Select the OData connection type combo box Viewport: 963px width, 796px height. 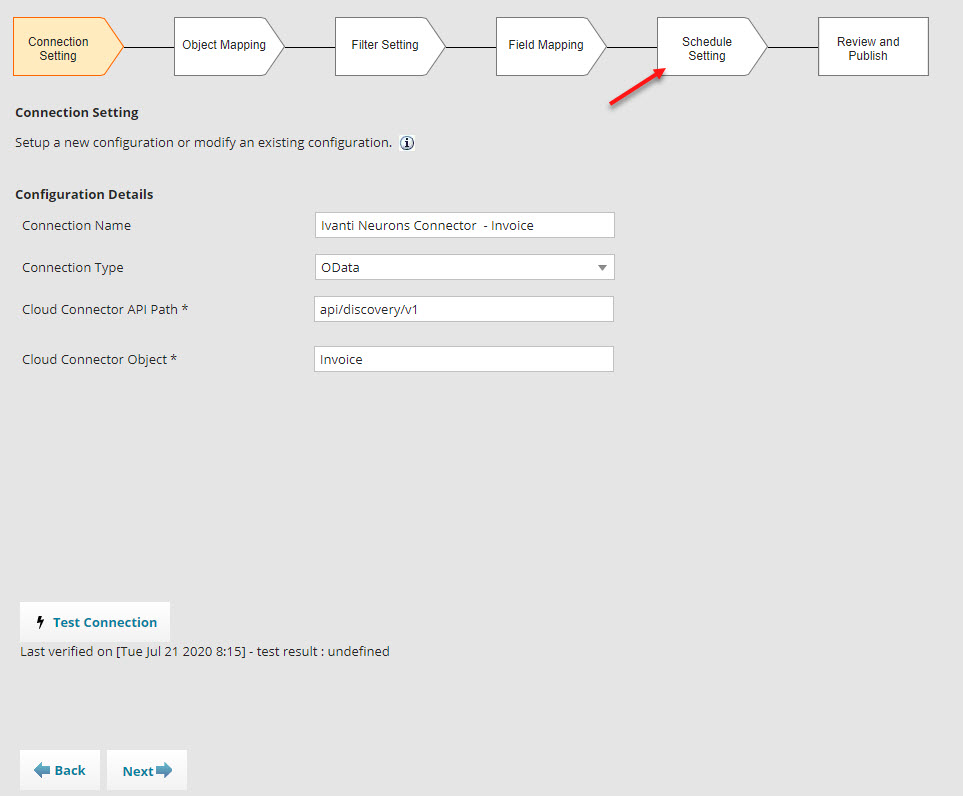pyautogui.click(x=464, y=267)
